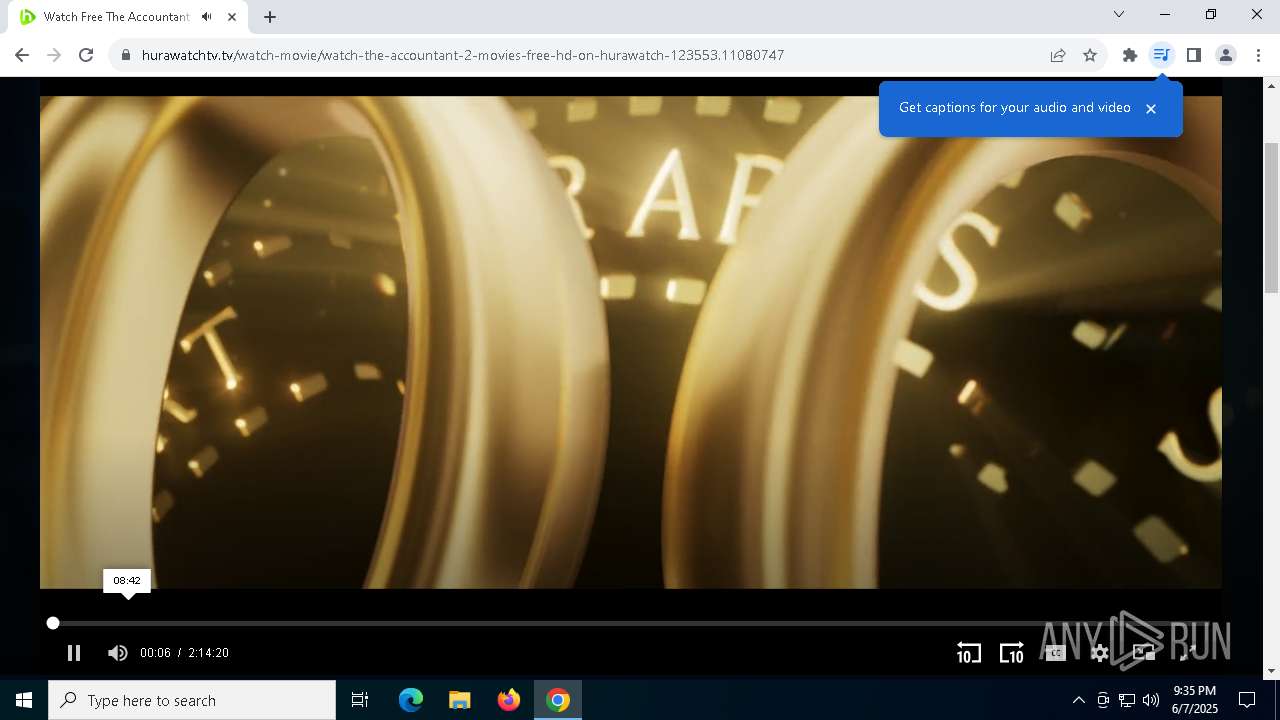The image size is (1280, 720).
Task: Show hidden system tray icons
Action: pyautogui.click(x=1078, y=700)
